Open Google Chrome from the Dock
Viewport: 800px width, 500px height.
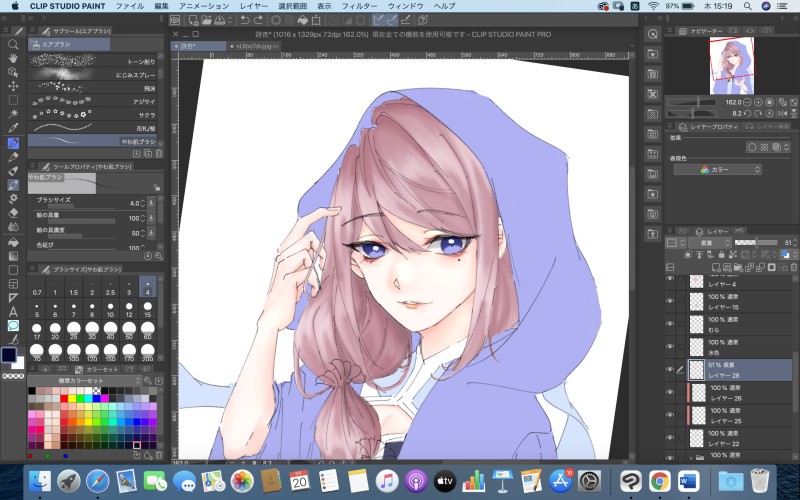click(x=660, y=481)
